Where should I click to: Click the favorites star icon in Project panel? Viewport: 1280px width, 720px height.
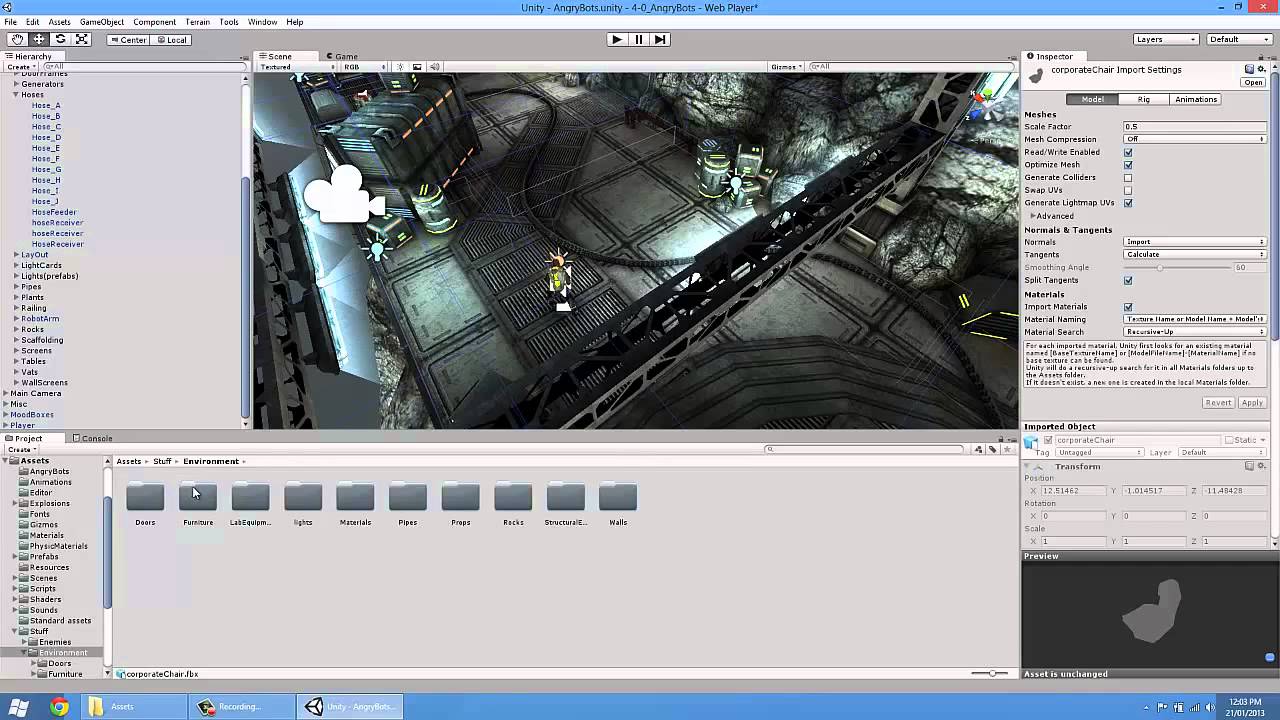point(1006,449)
